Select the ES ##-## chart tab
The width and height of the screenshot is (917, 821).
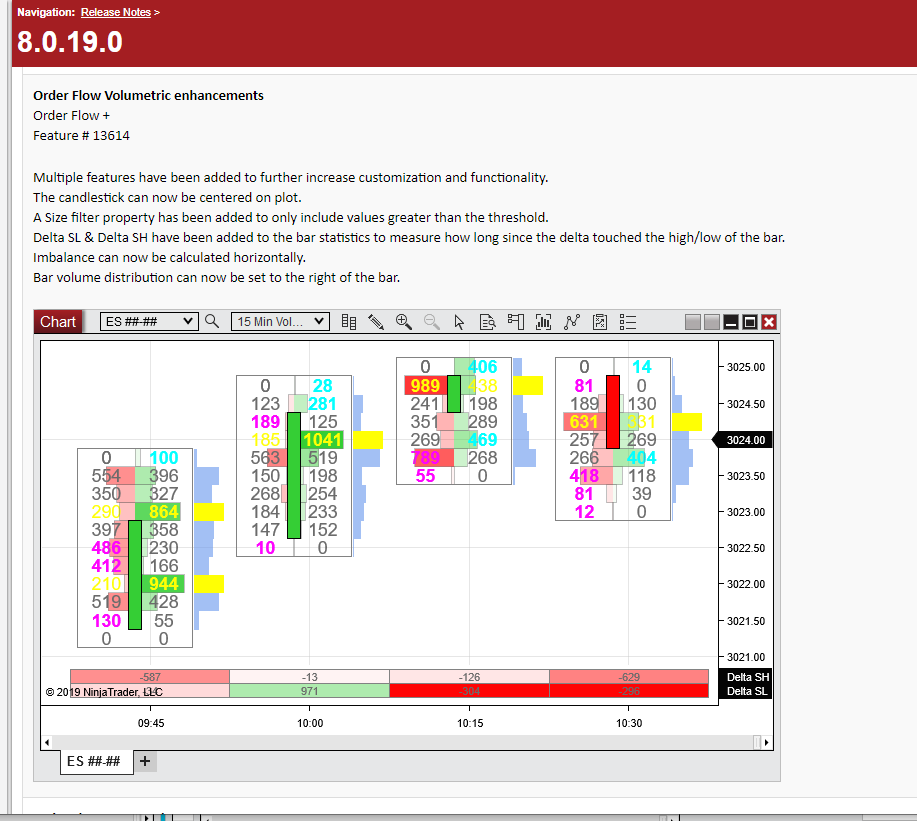96,761
